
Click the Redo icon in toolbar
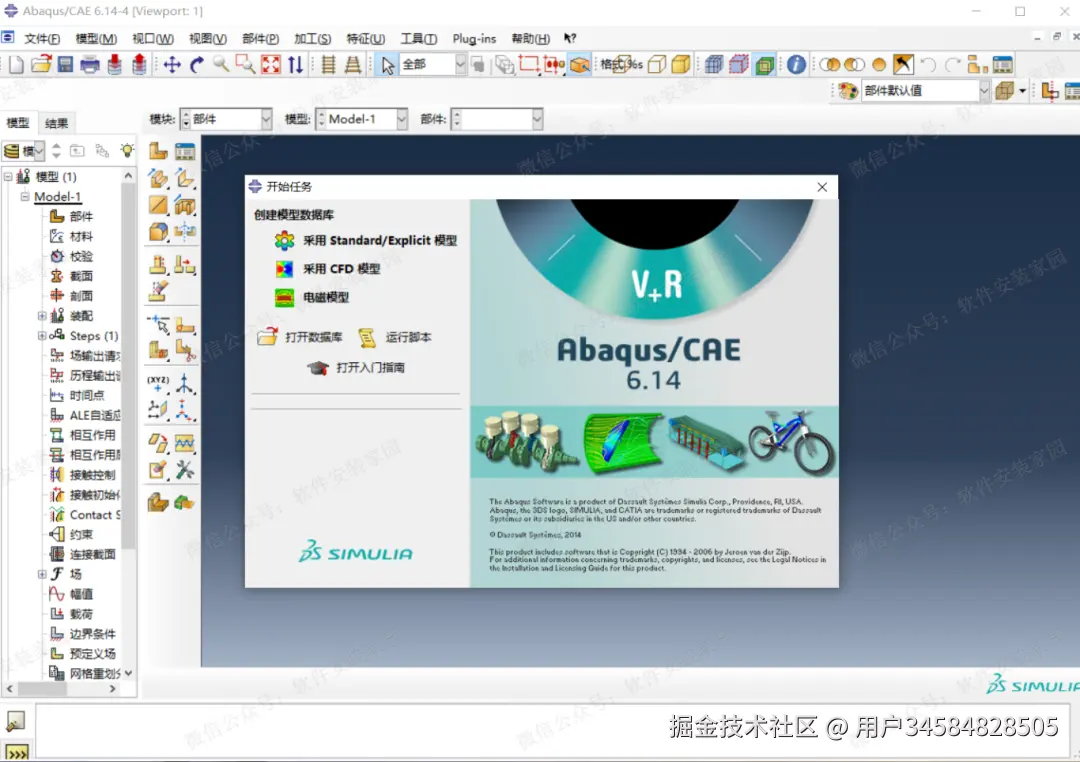[952, 65]
